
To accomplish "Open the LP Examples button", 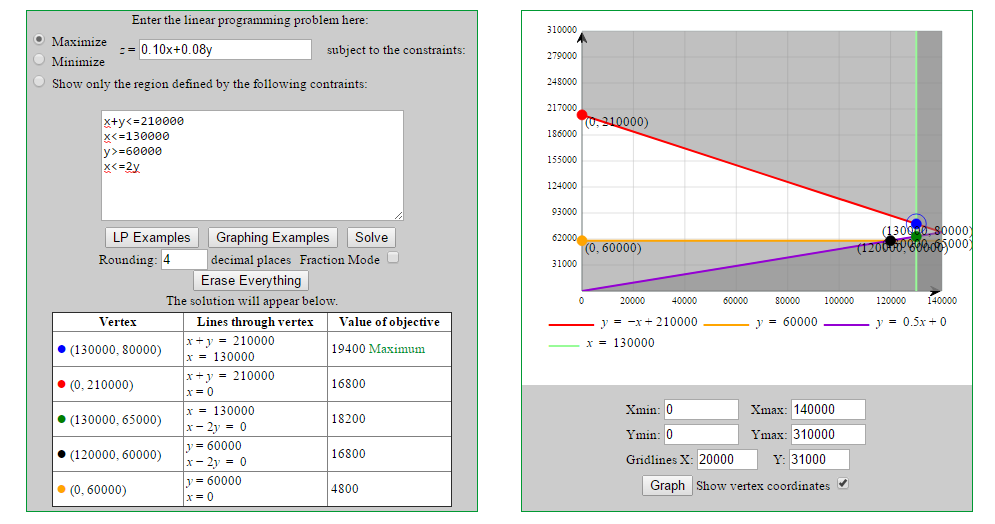I will (x=151, y=237).
